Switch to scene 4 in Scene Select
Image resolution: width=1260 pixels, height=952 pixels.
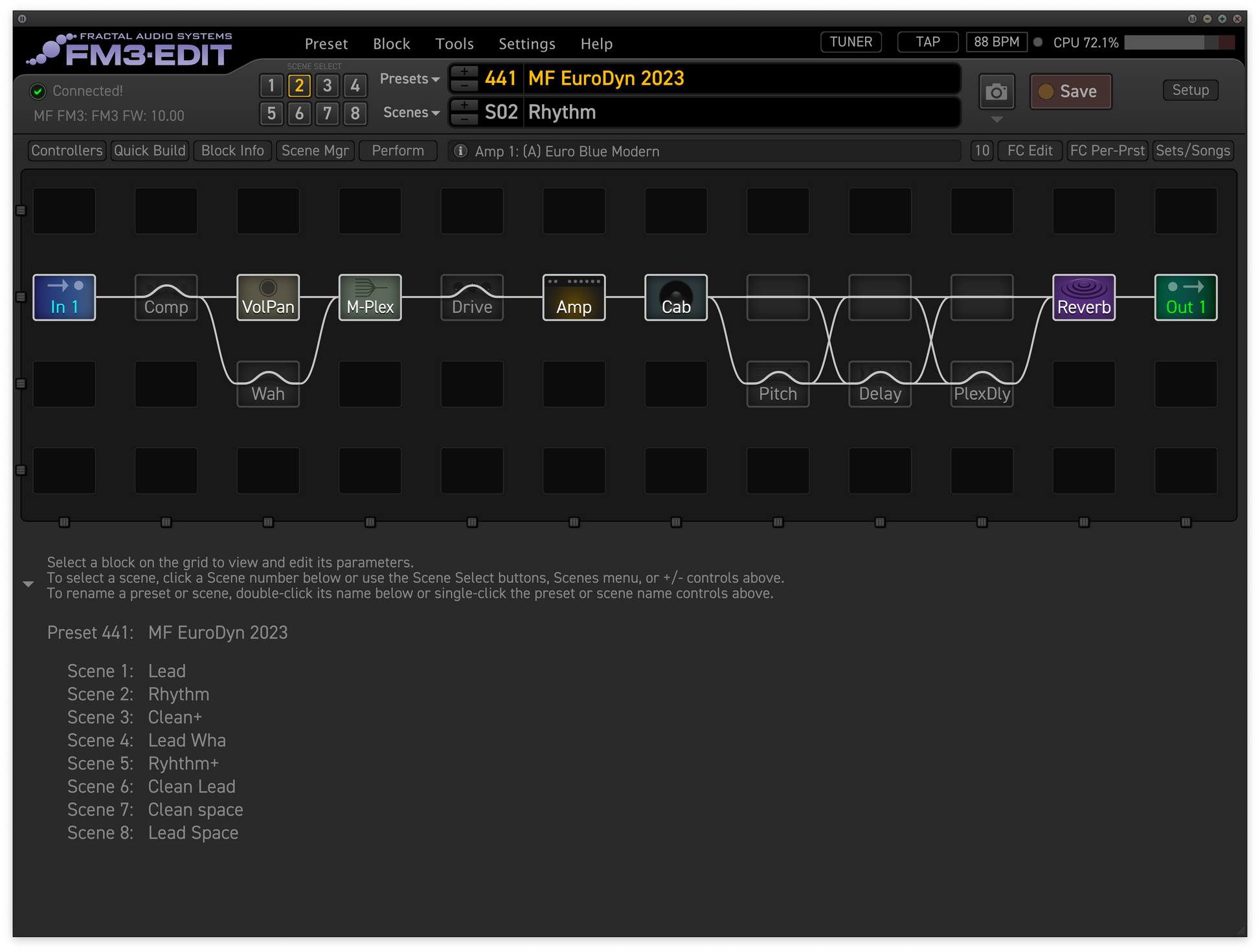coord(355,85)
